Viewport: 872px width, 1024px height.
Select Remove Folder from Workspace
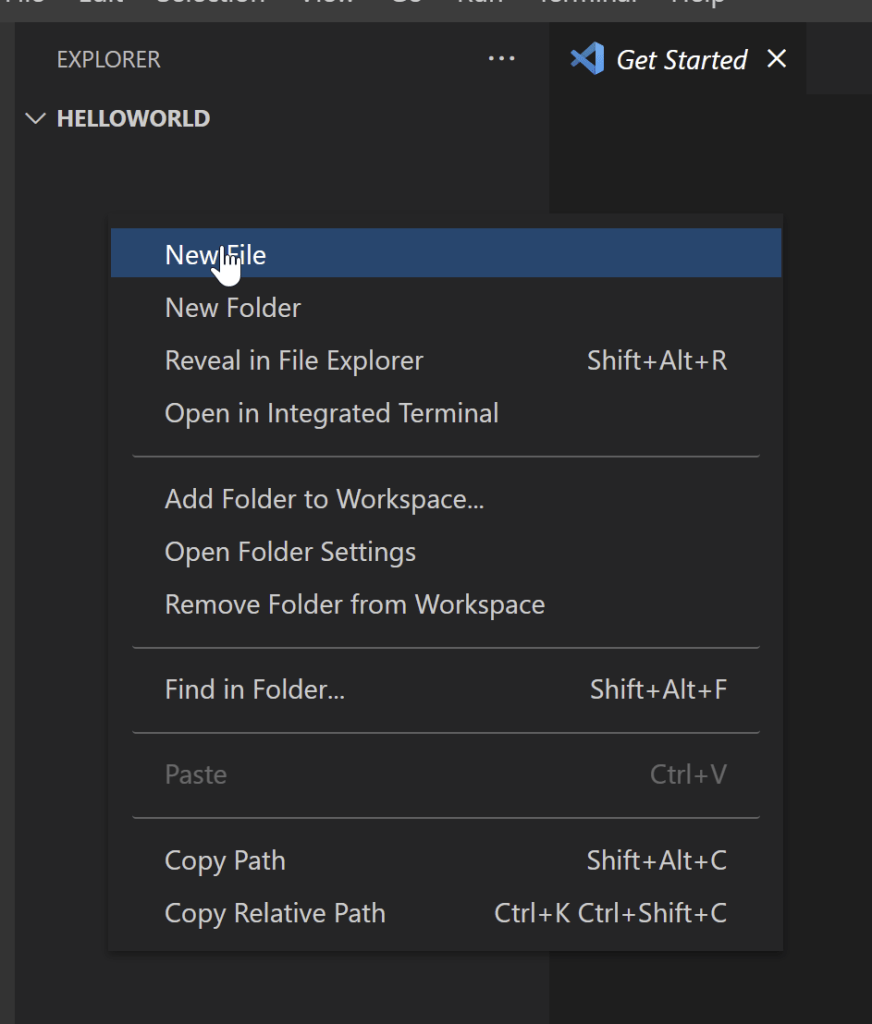354,605
